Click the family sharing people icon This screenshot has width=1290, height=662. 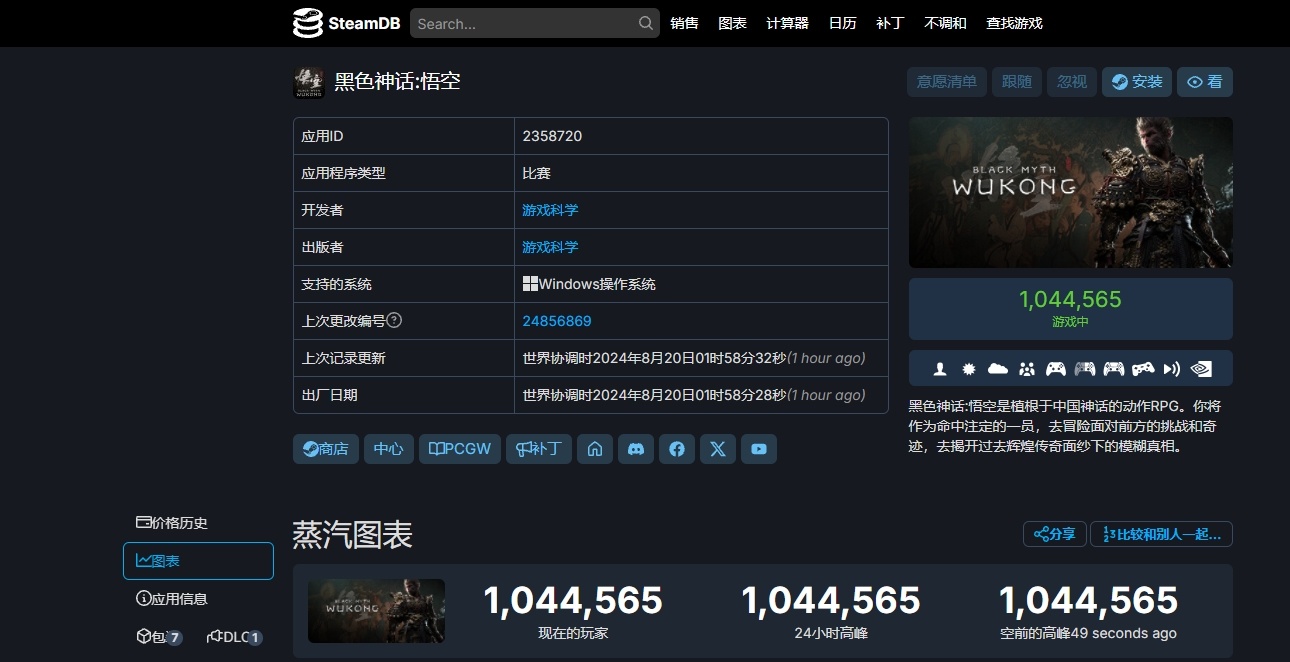[1027, 369]
